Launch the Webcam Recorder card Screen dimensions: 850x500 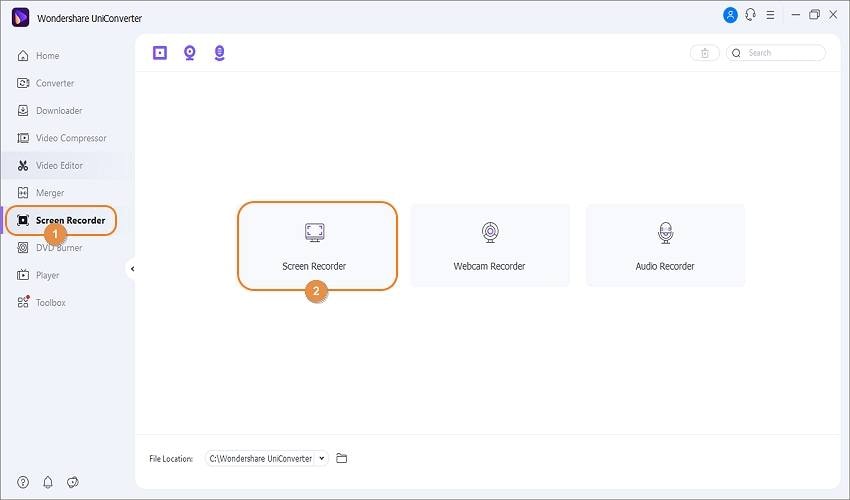[490, 245]
